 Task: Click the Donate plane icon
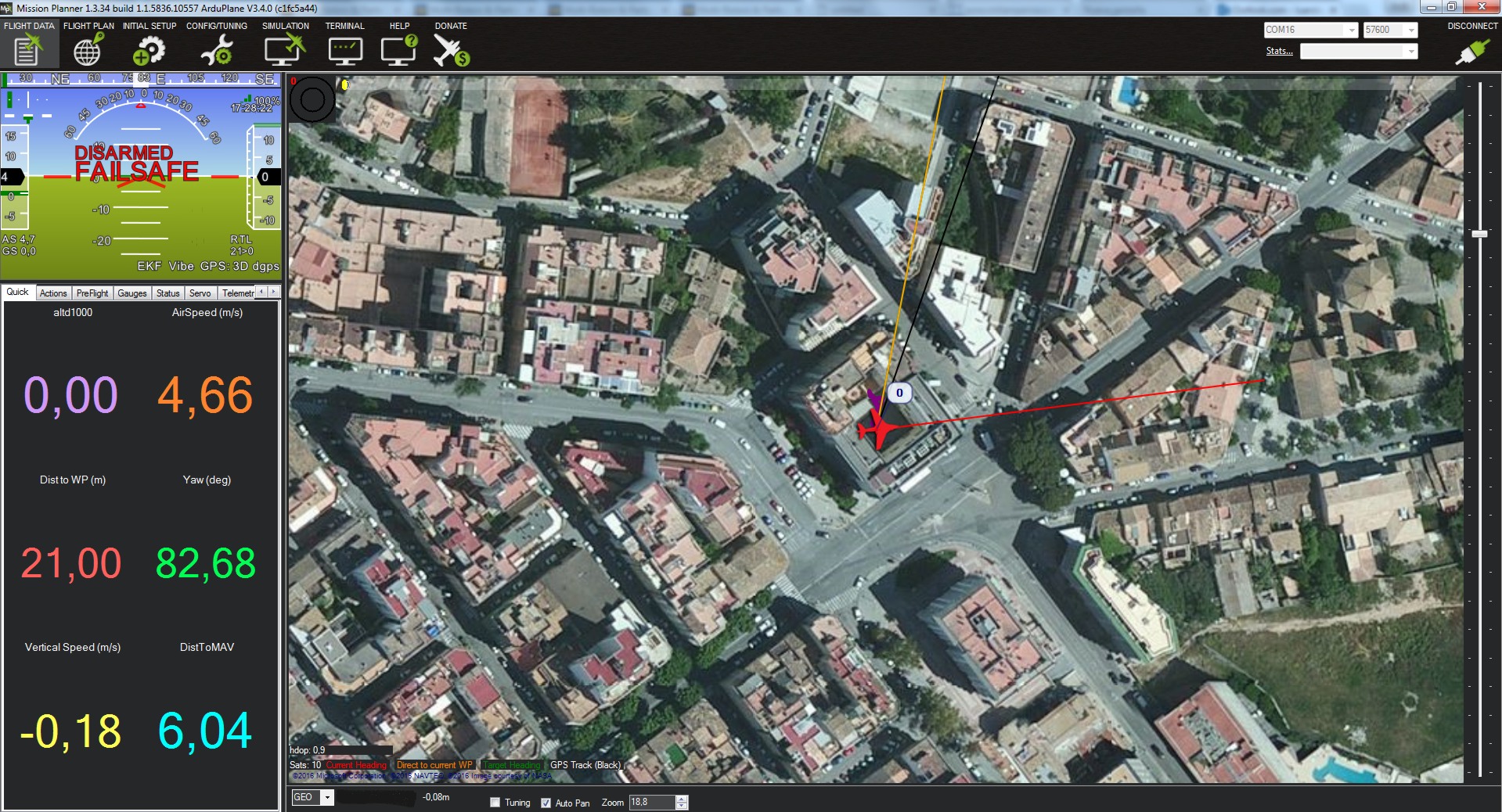(451, 50)
